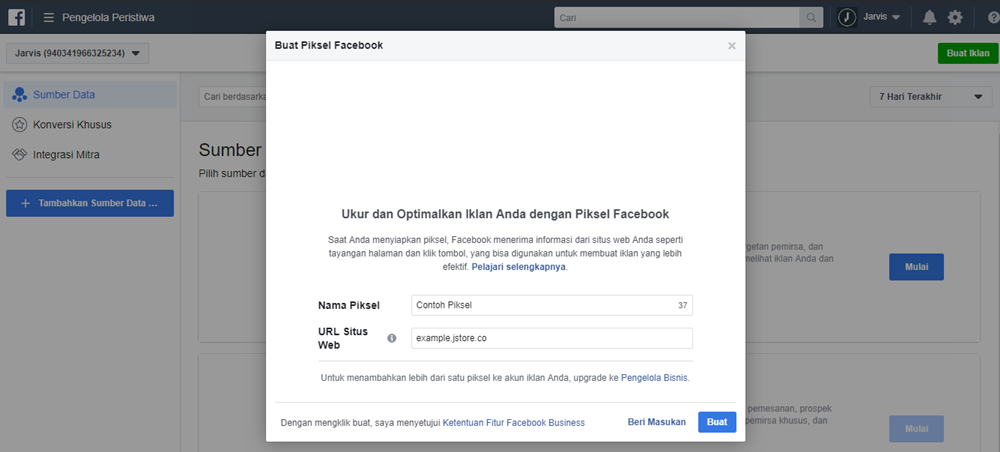Click the Pengelola Peristiwa title
The image size is (1000, 452).
108,17
